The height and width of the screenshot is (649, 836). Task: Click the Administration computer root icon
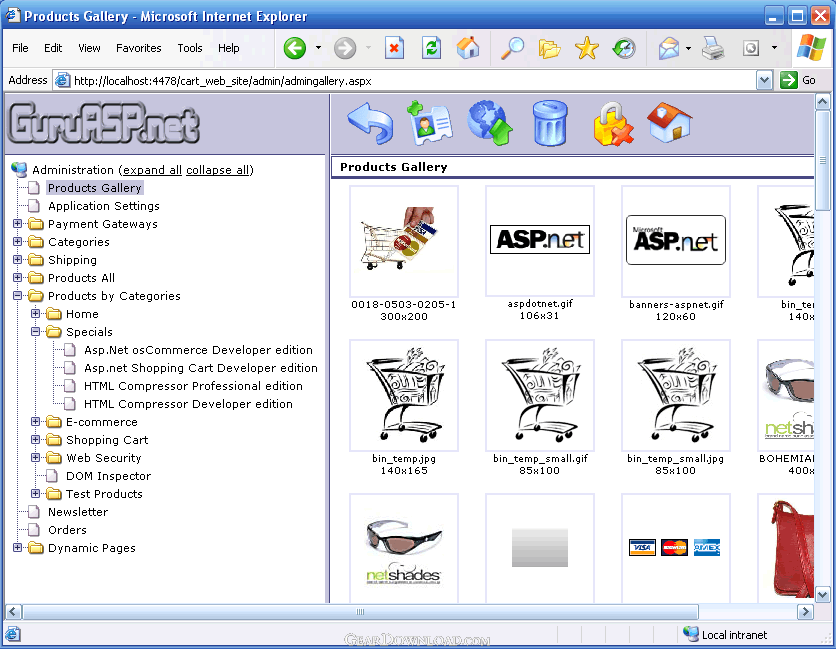[19, 170]
